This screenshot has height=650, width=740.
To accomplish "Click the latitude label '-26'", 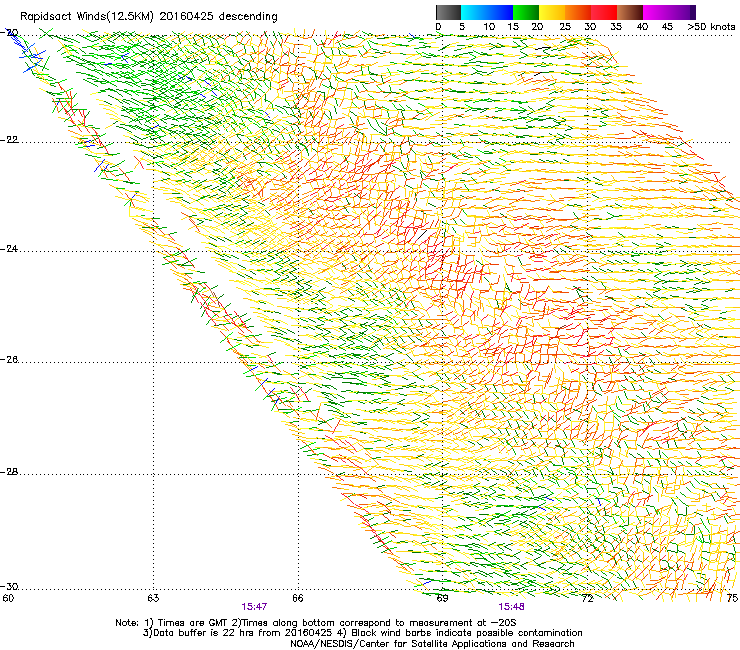I will [x=9, y=360].
